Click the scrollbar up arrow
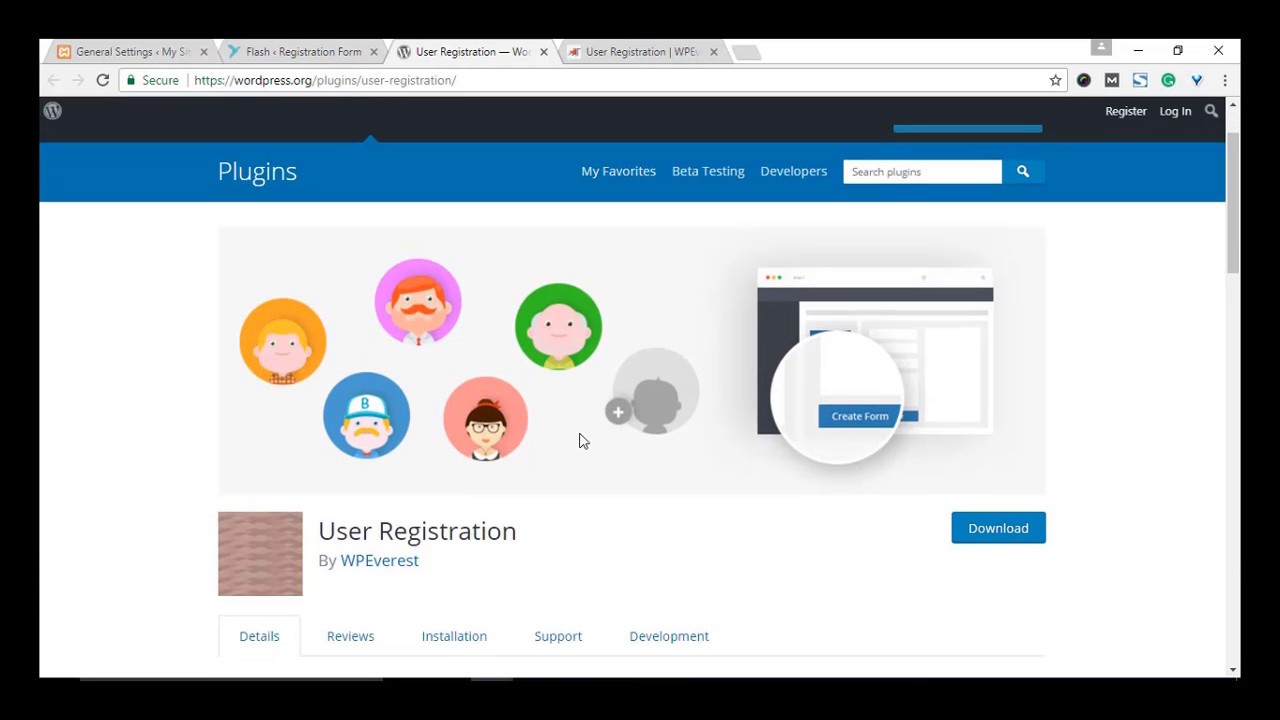This screenshot has height=720, width=1280. coord(1233,104)
